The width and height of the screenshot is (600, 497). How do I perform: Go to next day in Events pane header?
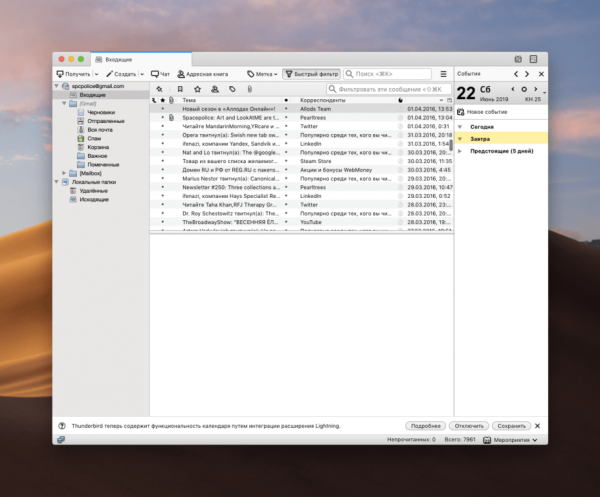coord(527,74)
